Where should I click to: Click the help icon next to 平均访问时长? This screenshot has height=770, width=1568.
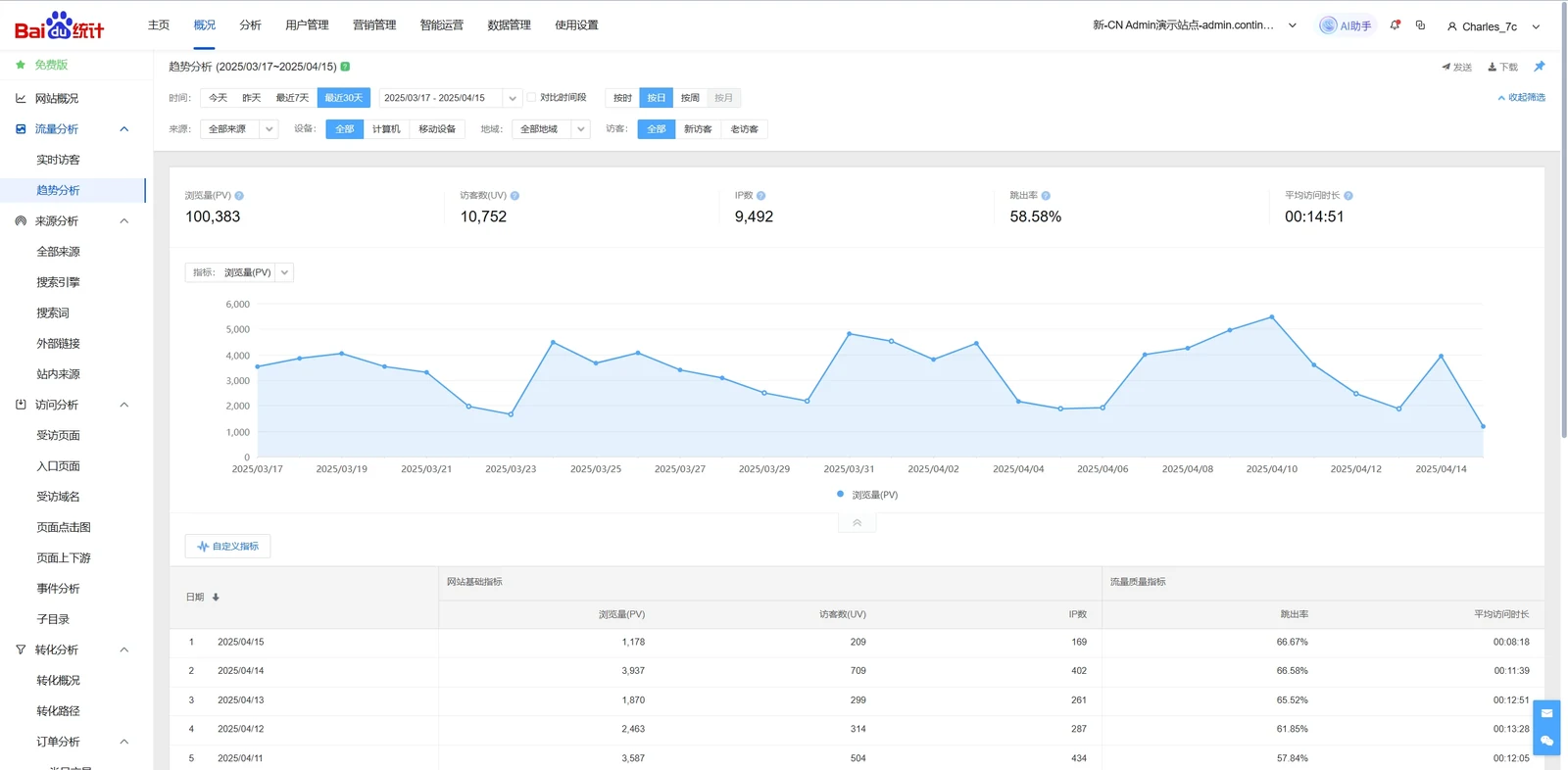(x=1348, y=196)
